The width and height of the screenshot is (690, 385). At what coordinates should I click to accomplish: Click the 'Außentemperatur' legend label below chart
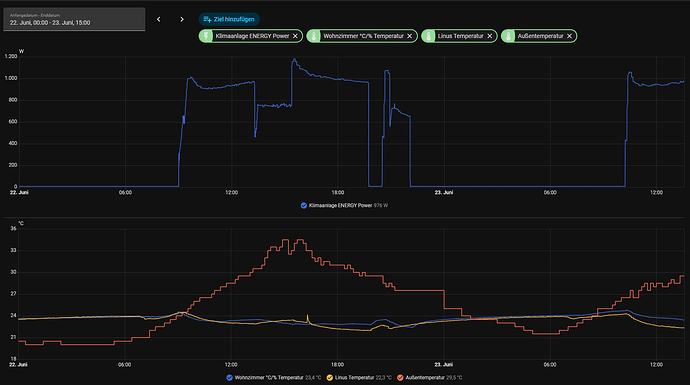point(425,378)
